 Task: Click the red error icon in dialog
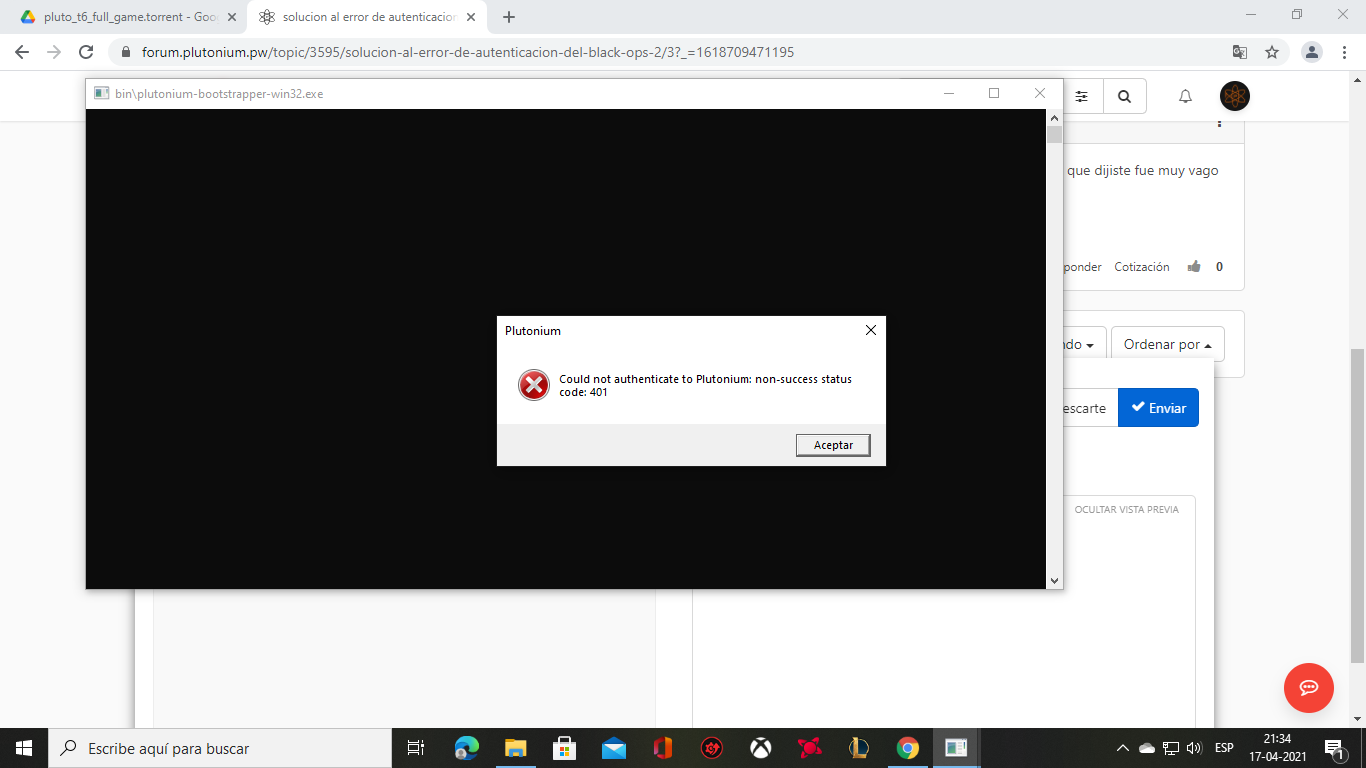(534, 385)
